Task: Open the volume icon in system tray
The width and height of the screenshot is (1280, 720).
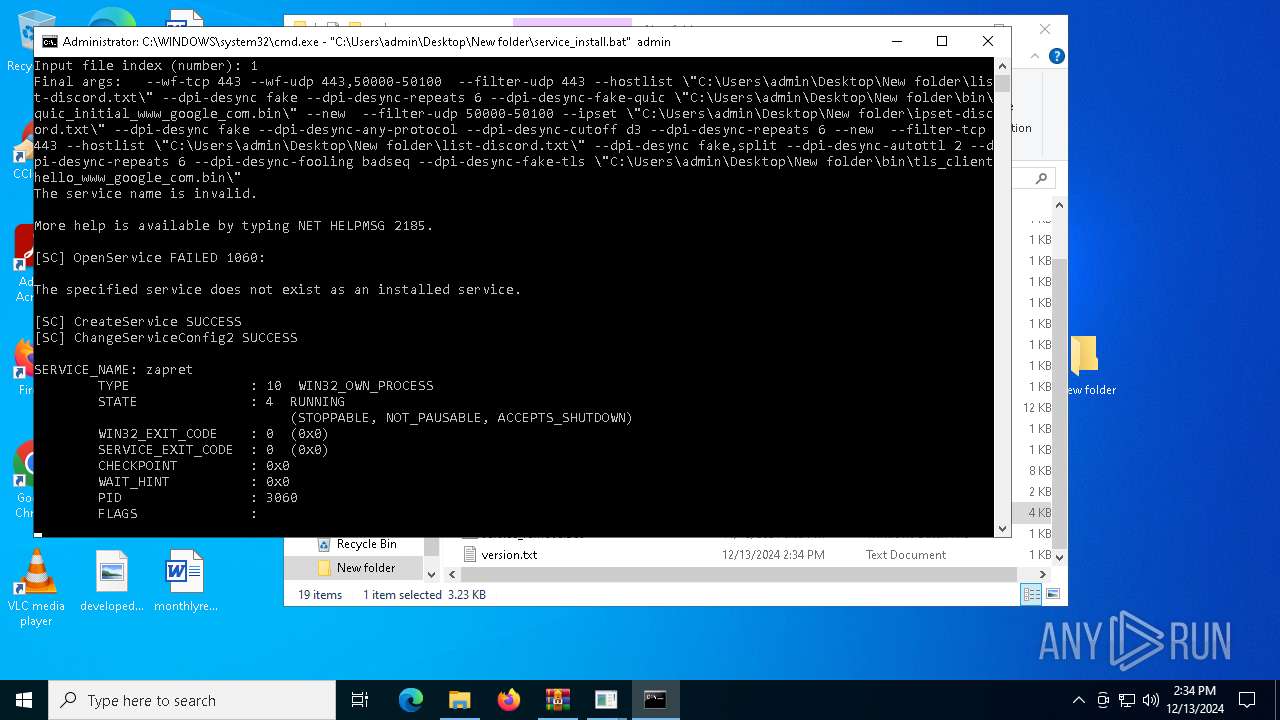Action: pyautogui.click(x=1151, y=700)
